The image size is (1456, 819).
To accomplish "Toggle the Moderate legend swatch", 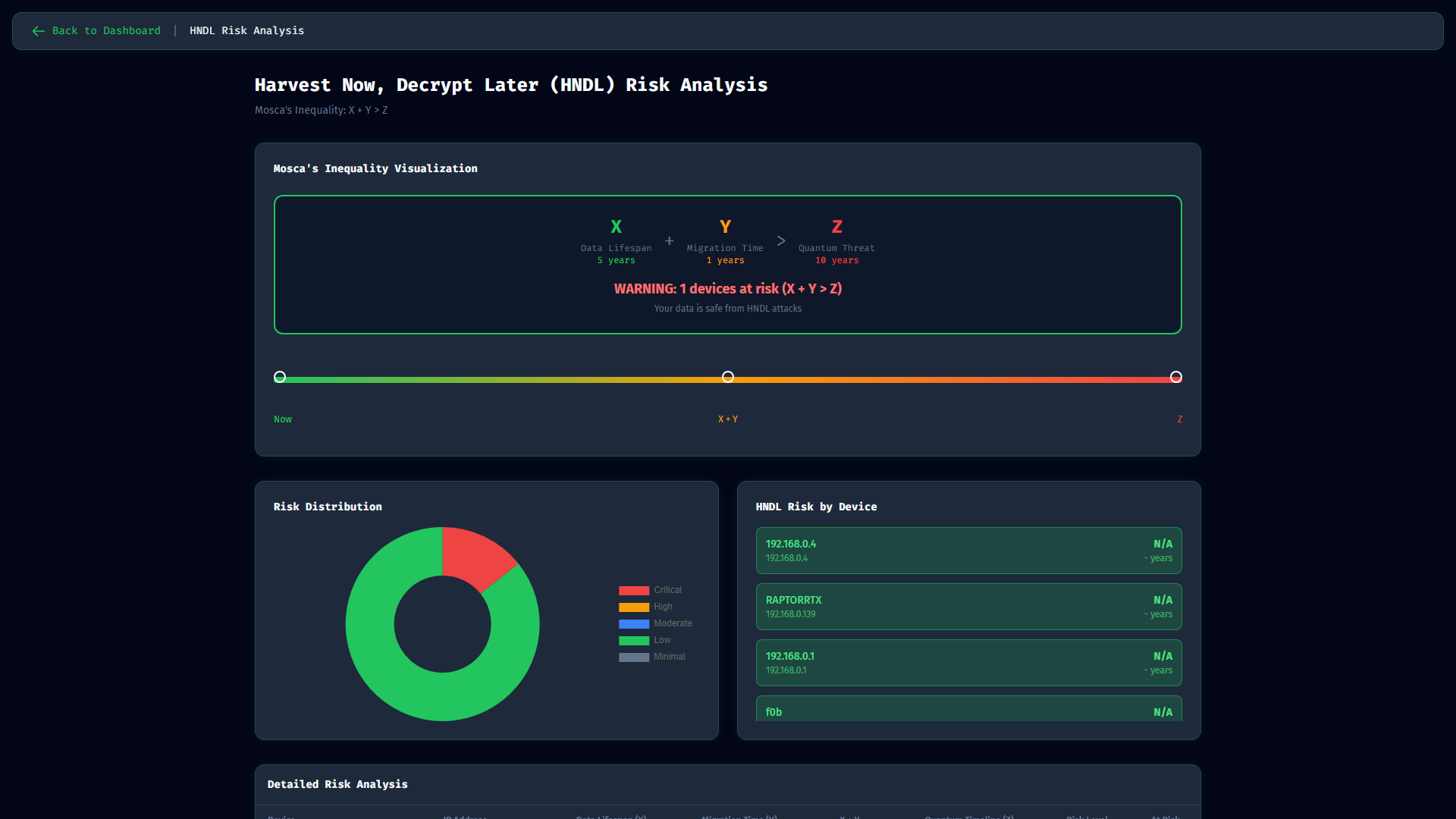I will click(x=634, y=624).
